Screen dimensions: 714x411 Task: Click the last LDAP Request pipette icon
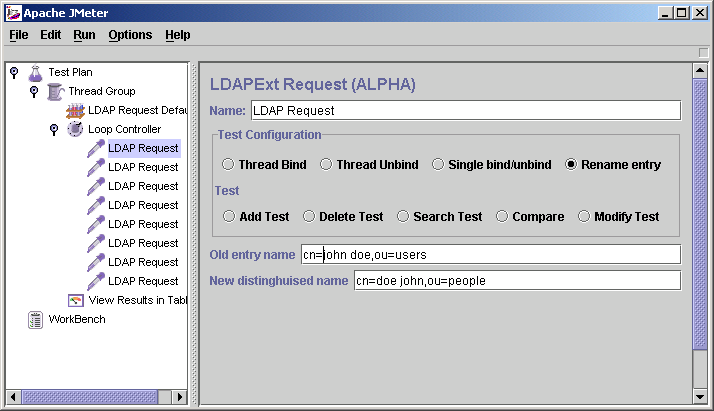96,281
